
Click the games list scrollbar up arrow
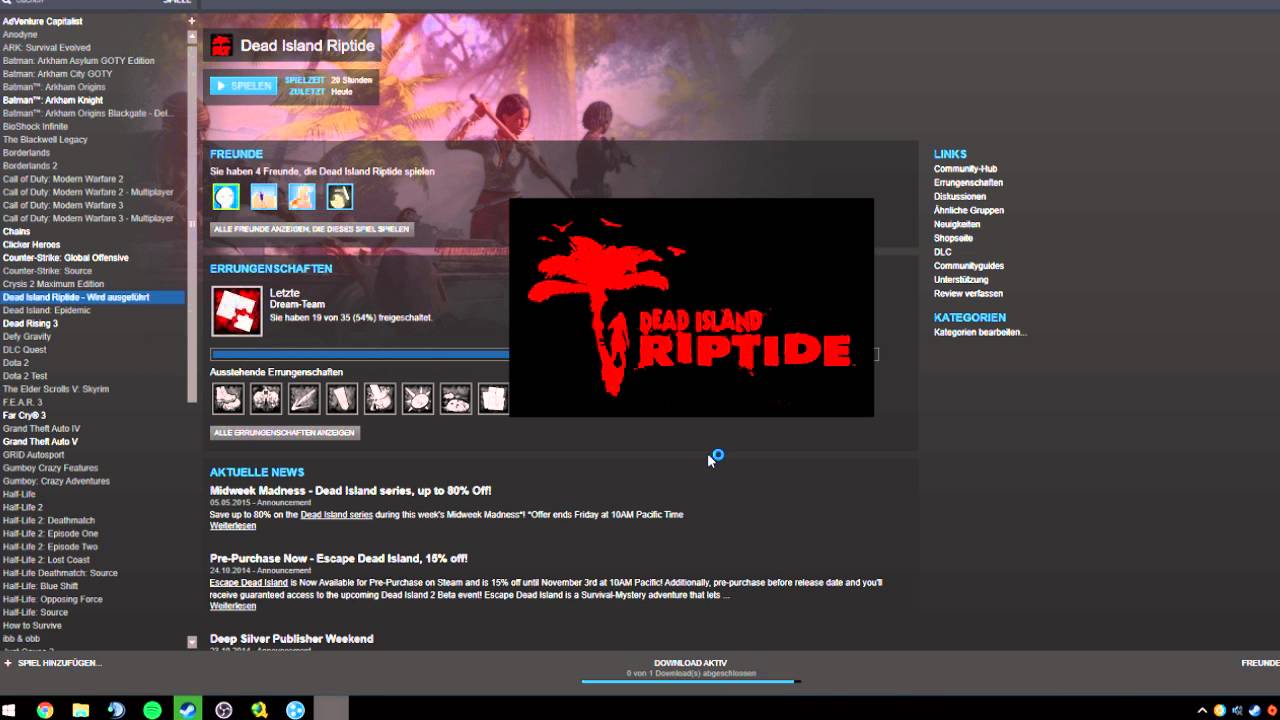(192, 35)
